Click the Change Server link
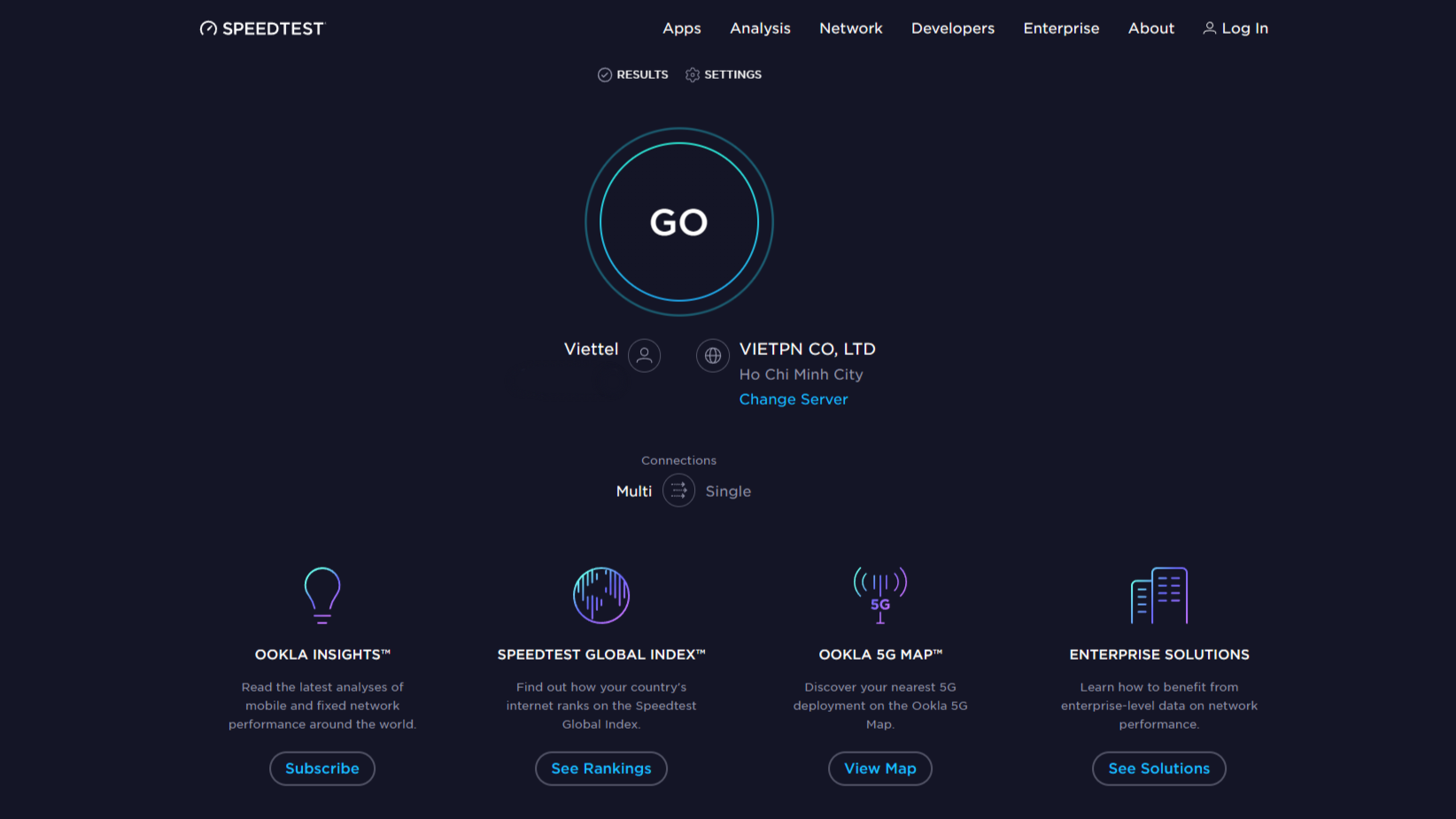Image resolution: width=1456 pixels, height=819 pixels. (x=793, y=398)
